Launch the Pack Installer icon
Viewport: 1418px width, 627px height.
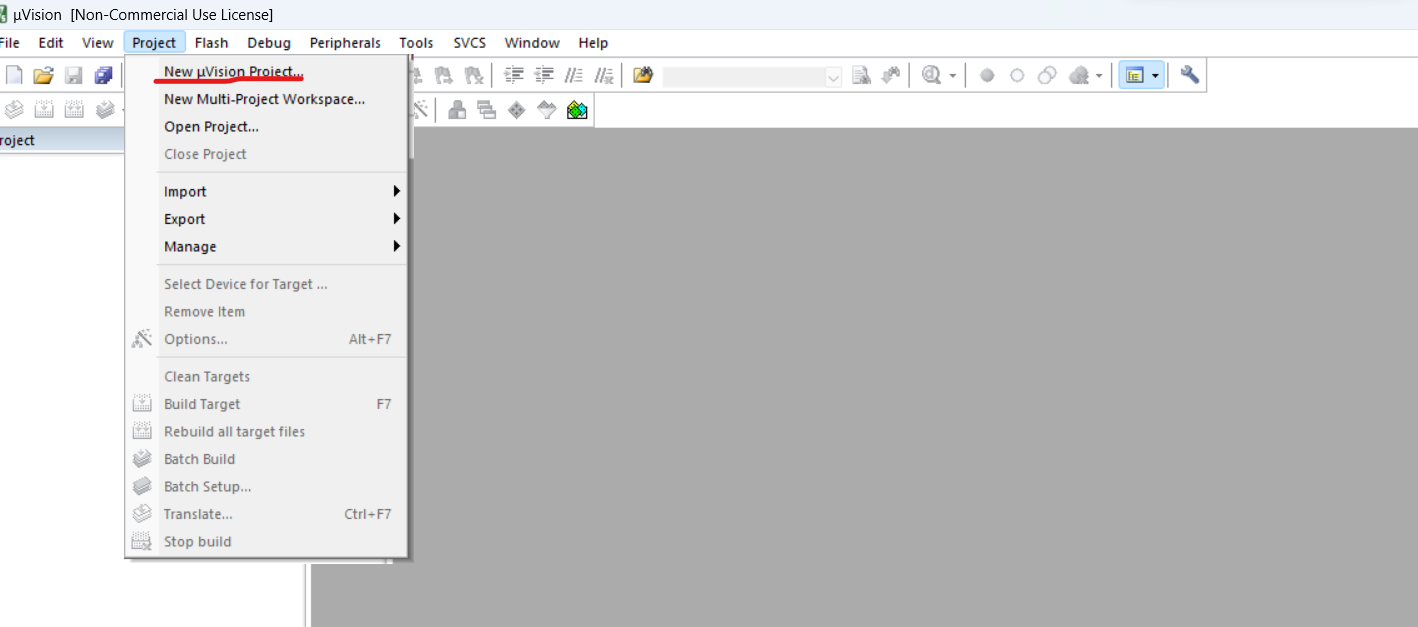577,110
